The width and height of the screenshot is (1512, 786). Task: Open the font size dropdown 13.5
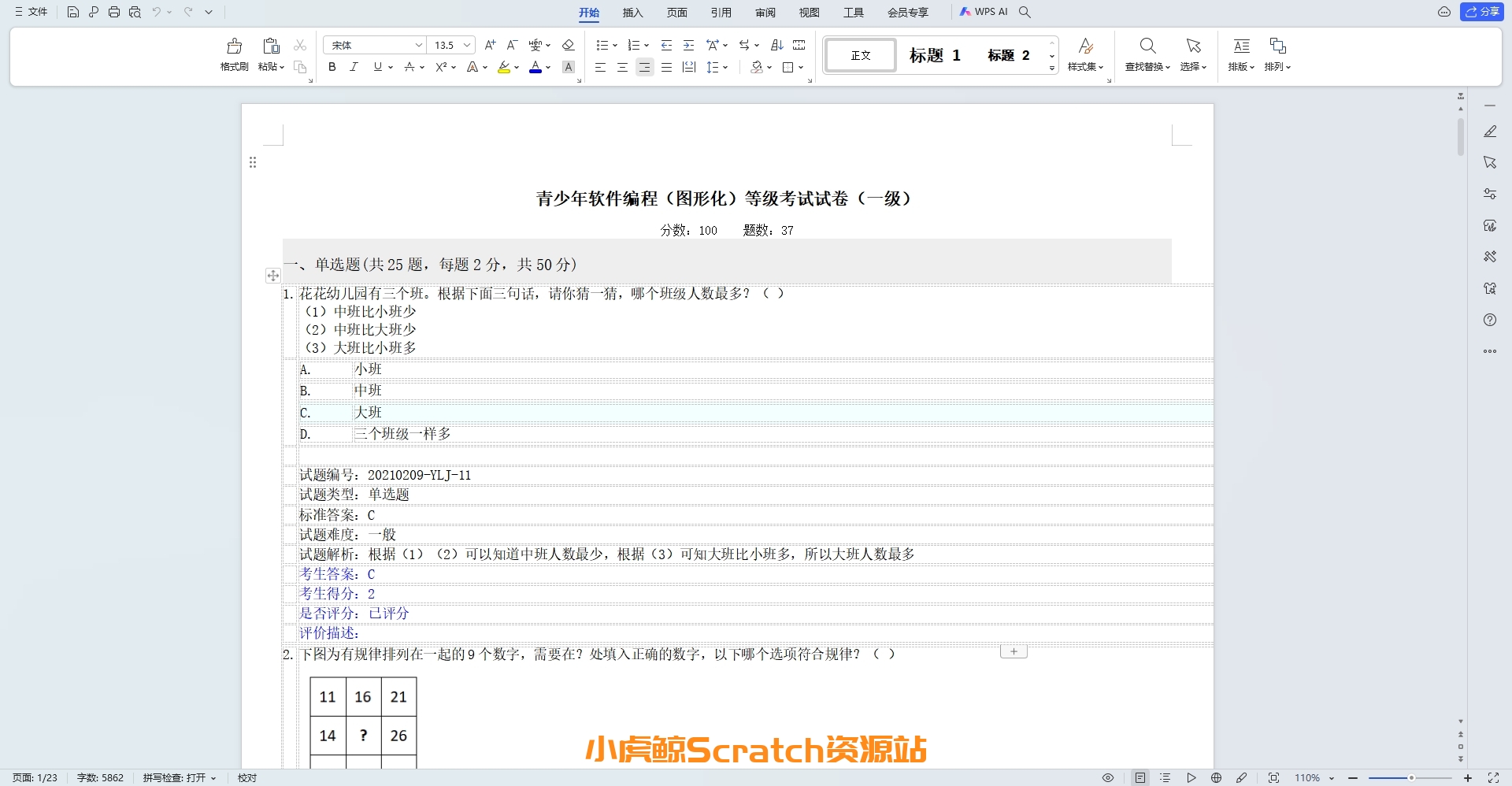pos(467,45)
